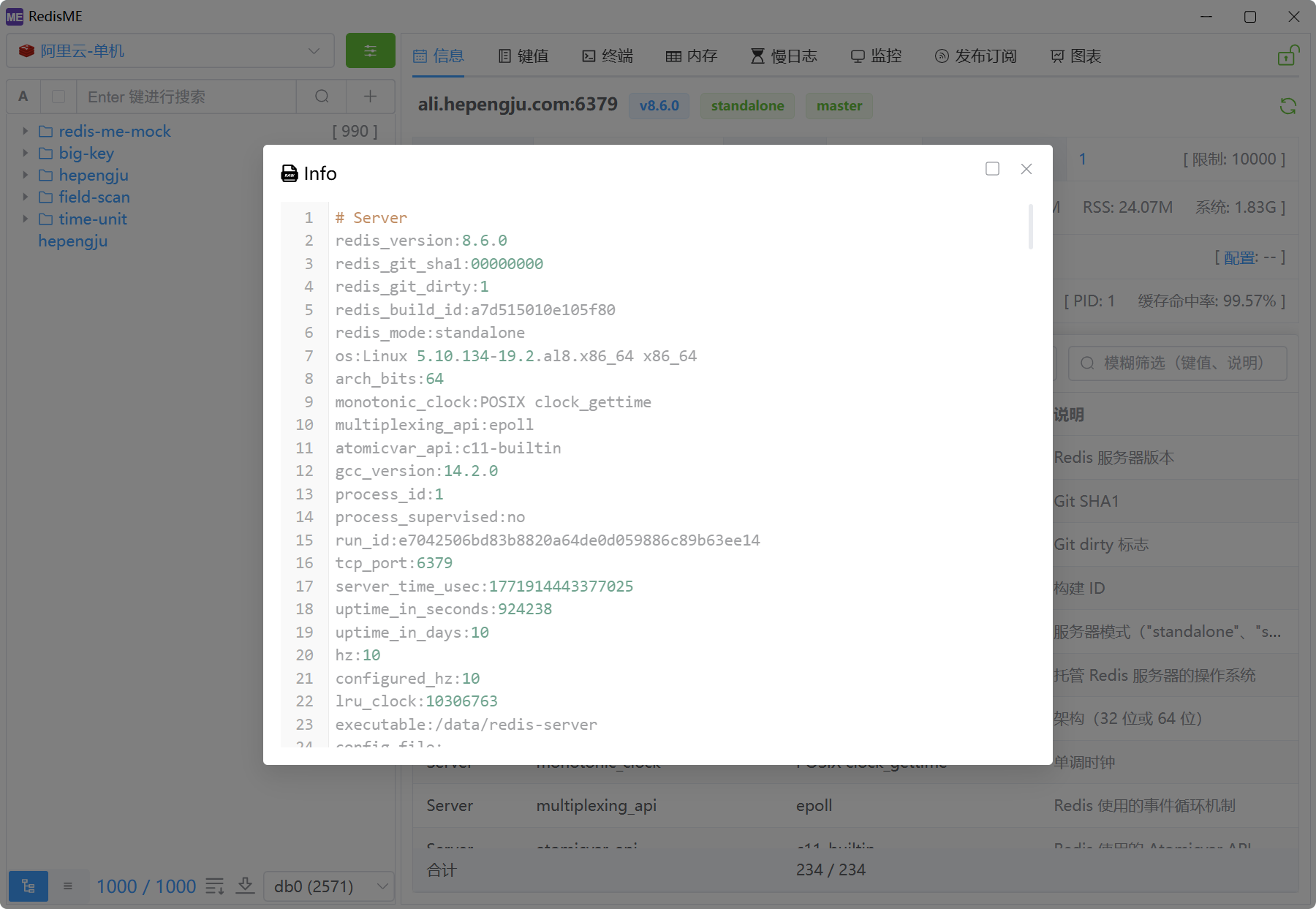Maximize the Info dialog
This screenshot has height=909, width=1316.
click(x=992, y=169)
